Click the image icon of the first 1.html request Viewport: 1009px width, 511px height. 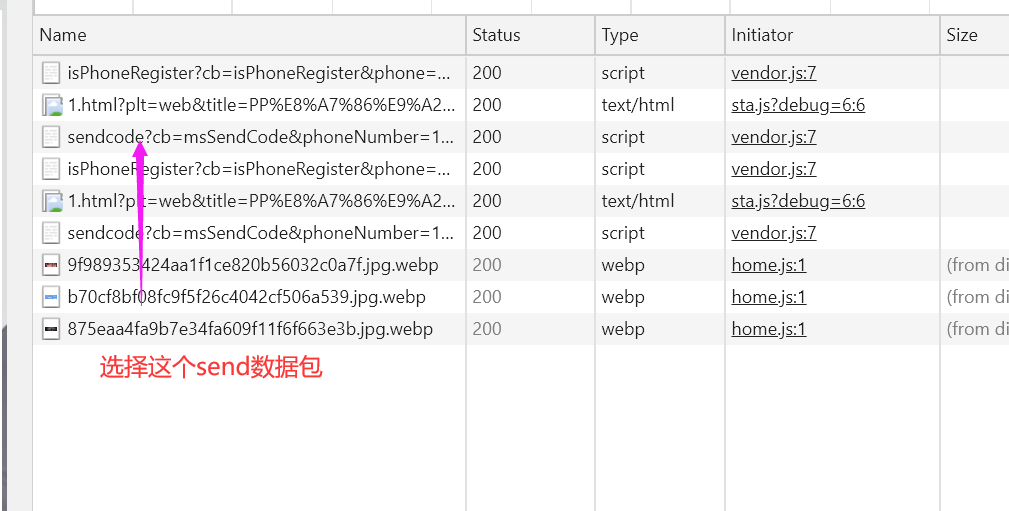click(51, 105)
